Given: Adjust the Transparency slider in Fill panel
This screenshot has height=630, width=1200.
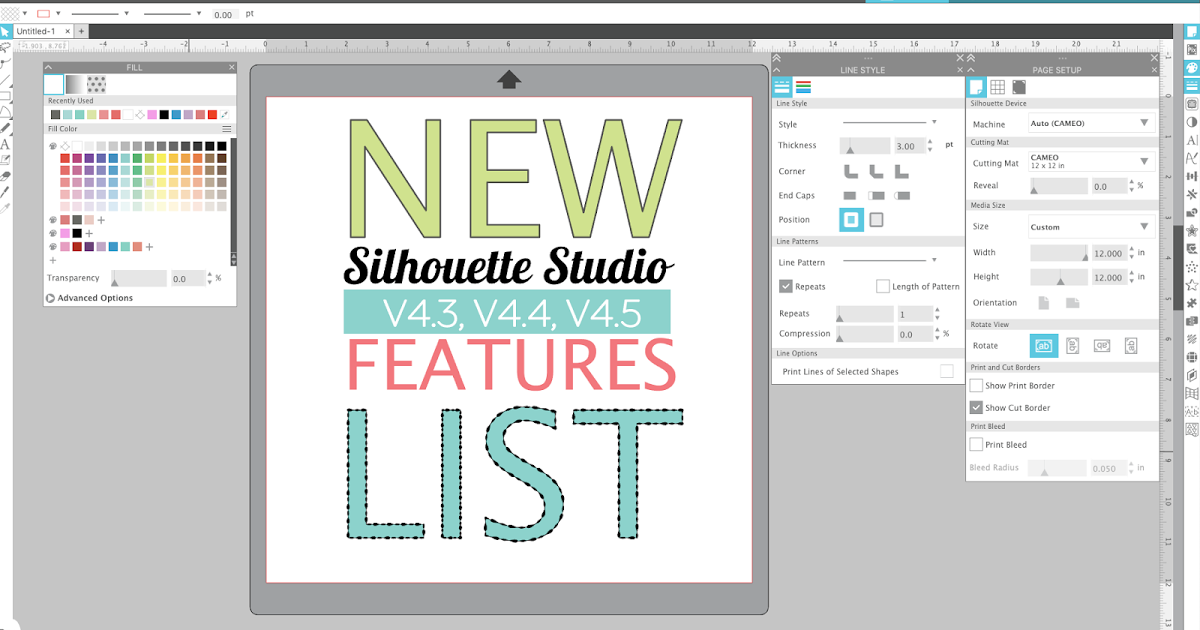Looking at the screenshot, I should coord(139,278).
